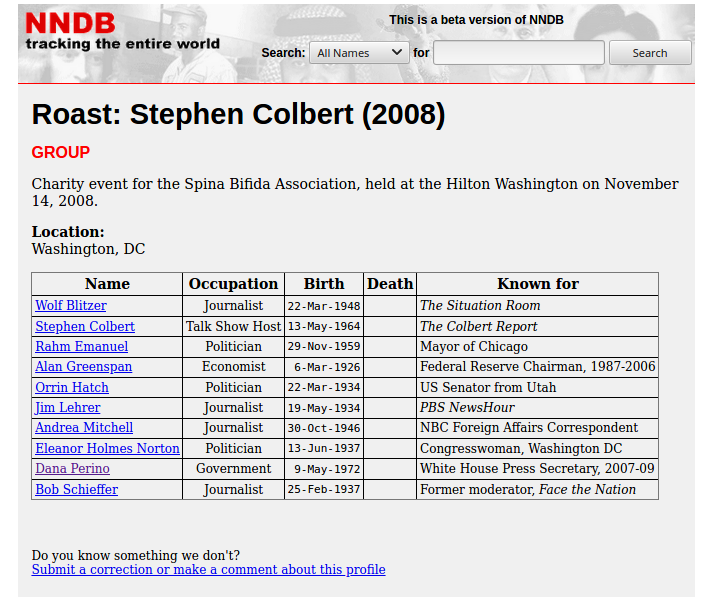Click birth date 29-Nov-1959
The width and height of the screenshot is (705, 597).
[x=324, y=347]
